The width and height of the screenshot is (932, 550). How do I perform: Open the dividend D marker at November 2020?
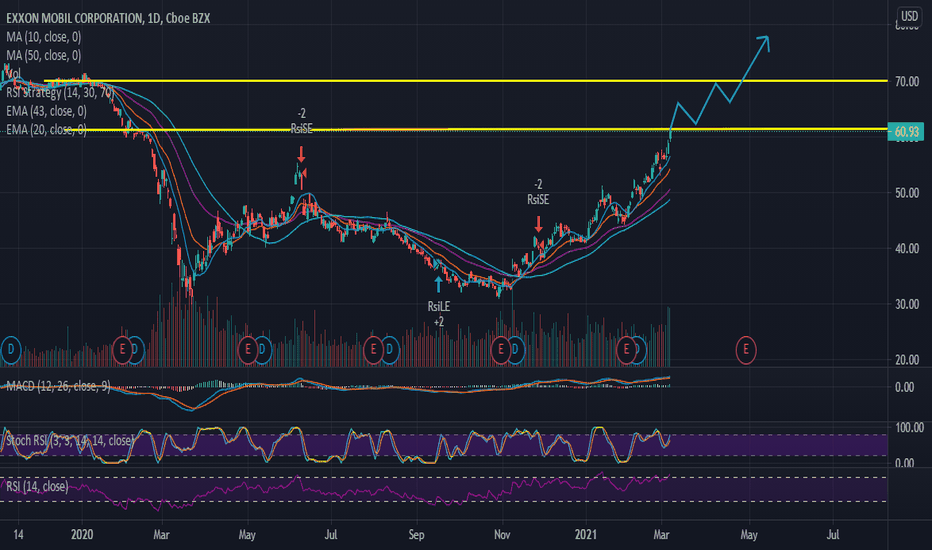click(516, 350)
